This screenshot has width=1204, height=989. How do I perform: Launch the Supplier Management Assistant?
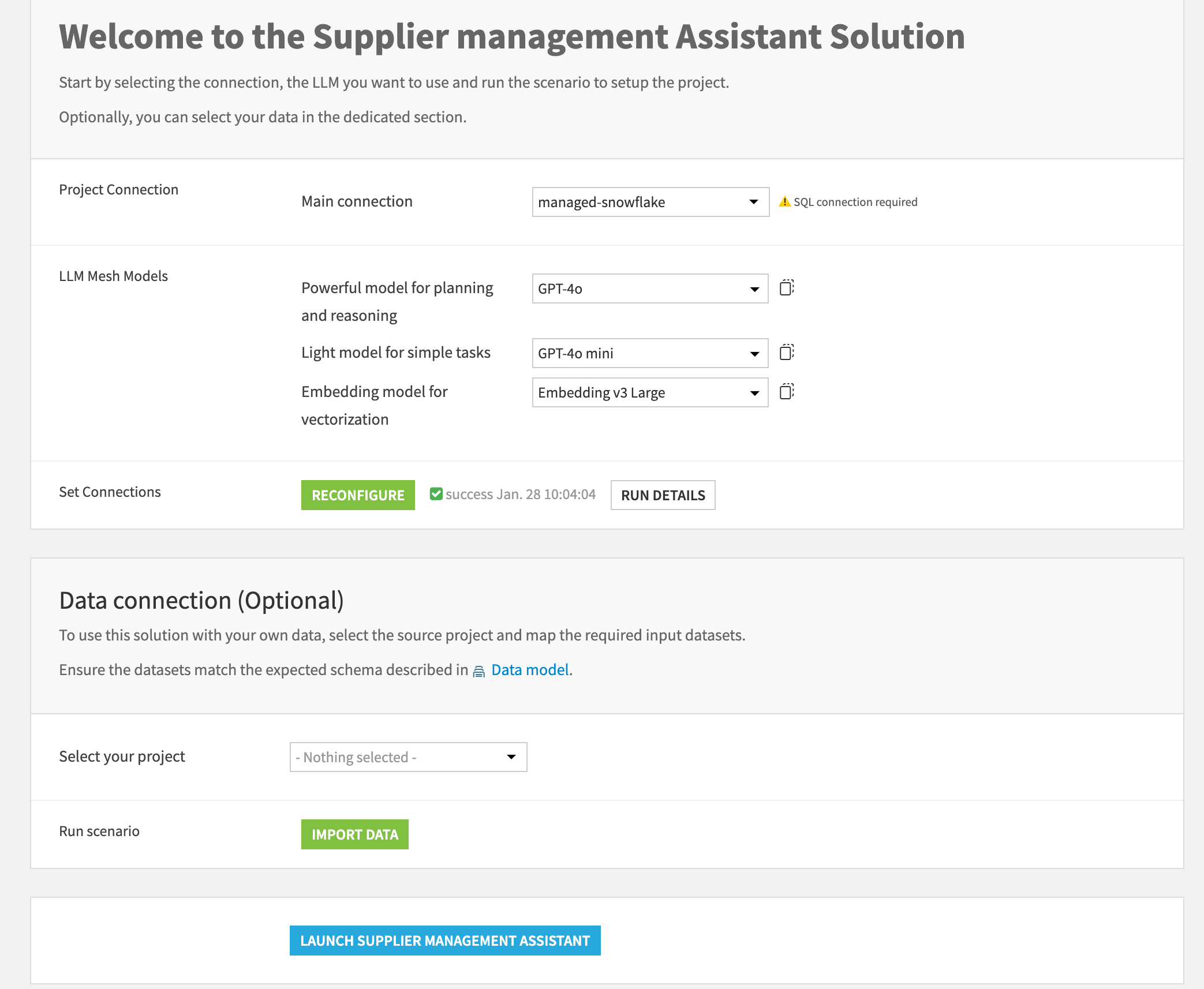[445, 940]
